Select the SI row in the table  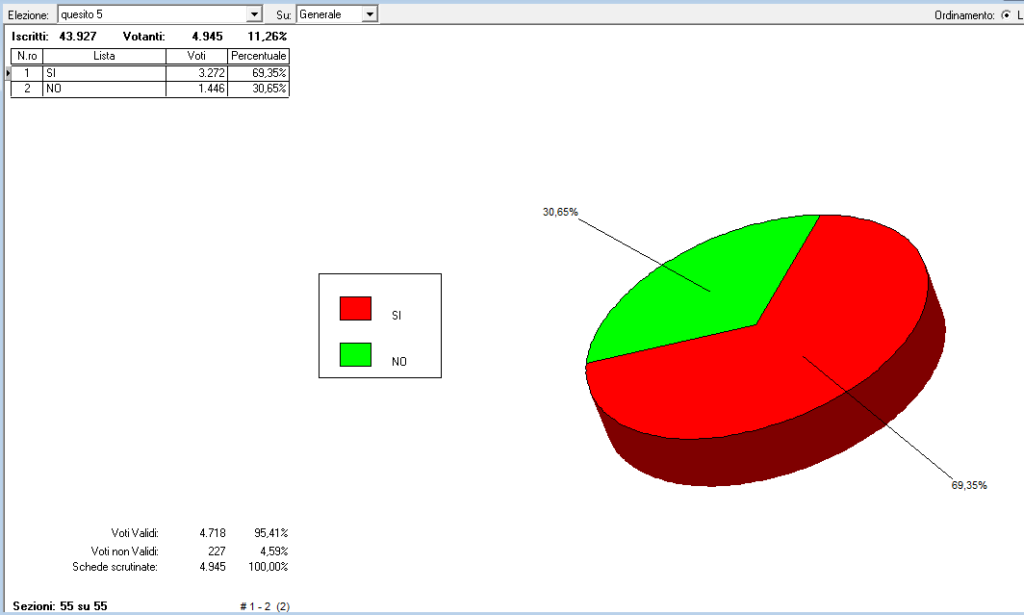[x=104, y=73]
